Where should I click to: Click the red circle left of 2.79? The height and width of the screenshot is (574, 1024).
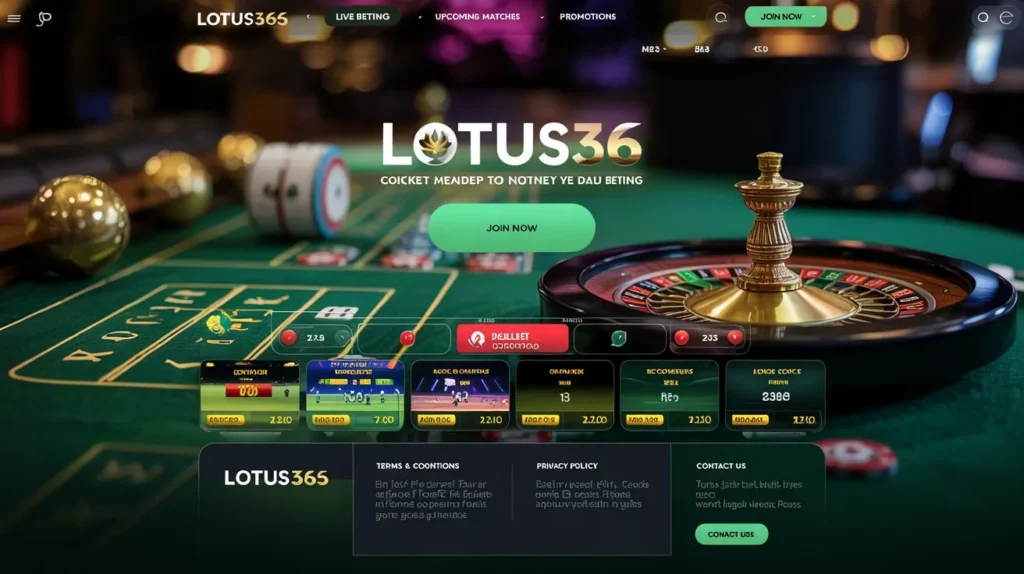point(289,337)
